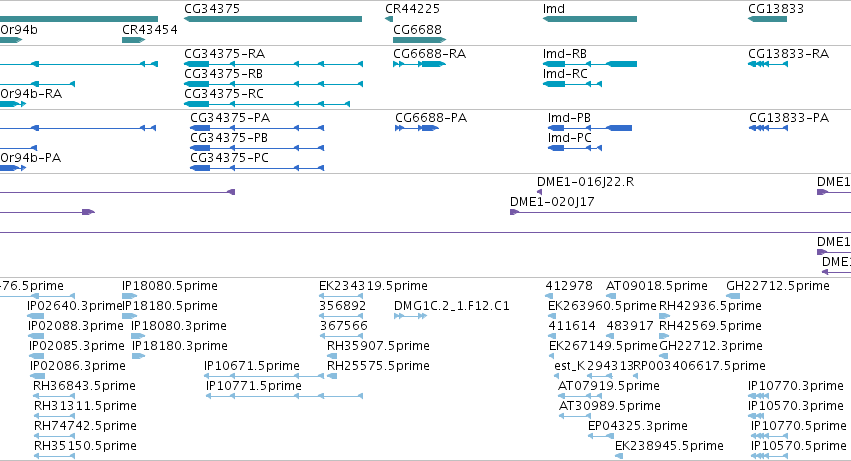Select EST AT07919.5prime
Viewport: 851px width, 461px height.
pyautogui.click(x=609, y=386)
